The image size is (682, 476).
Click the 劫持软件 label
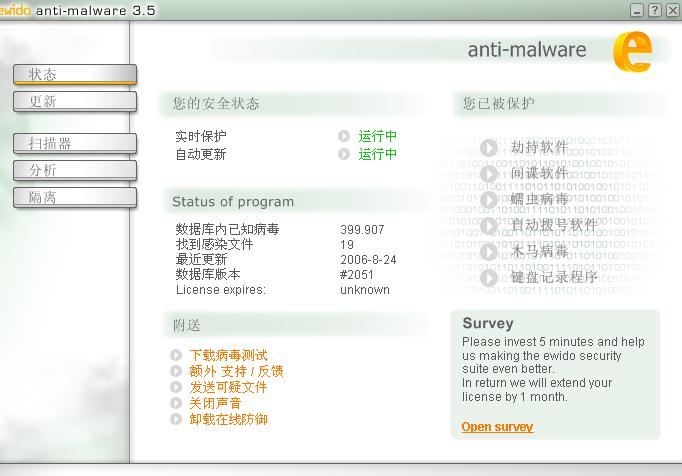539,147
